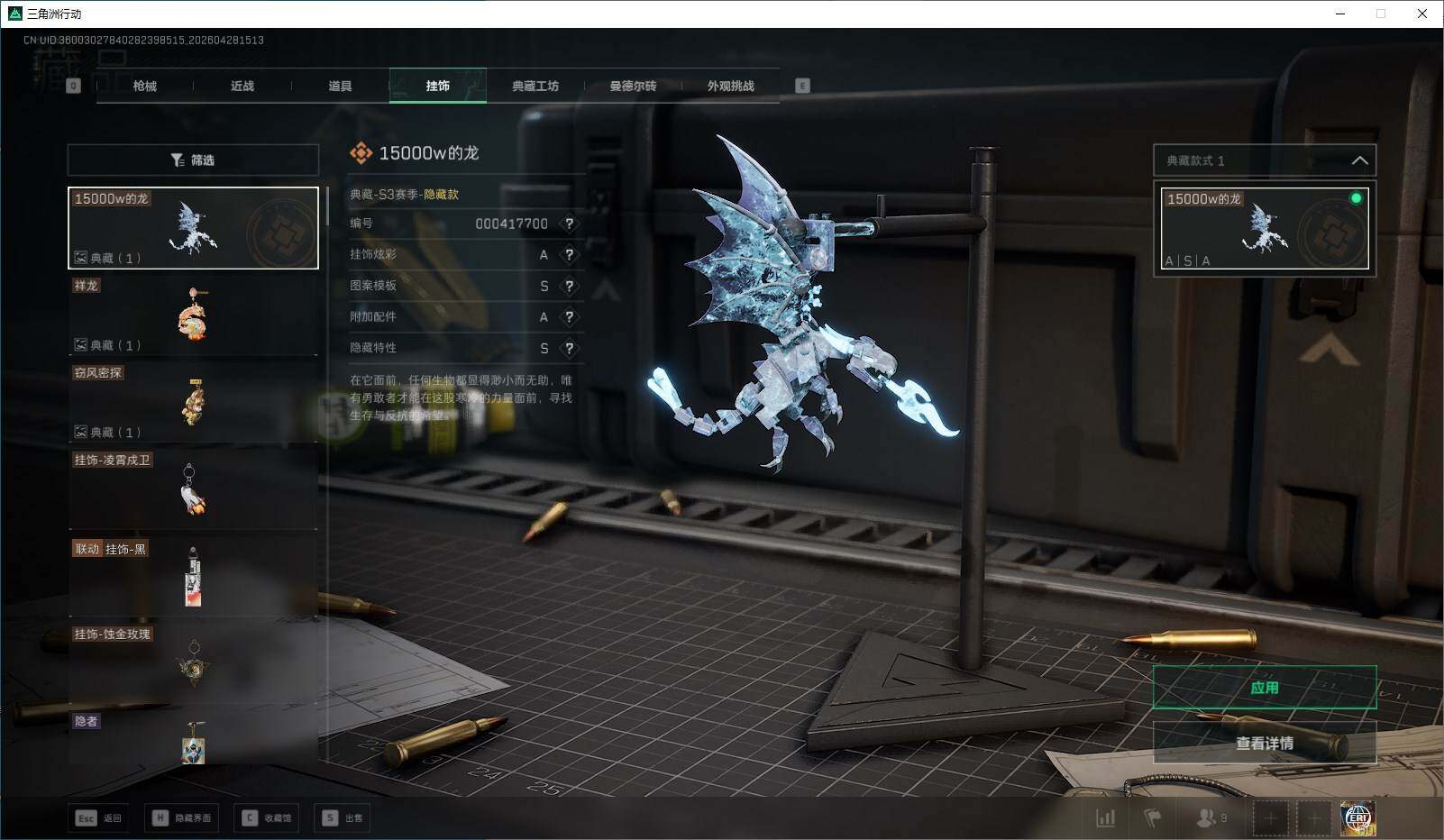Click the 典藏 icon on 15000w的龙 card
Image resolution: width=1444 pixels, height=840 pixels.
click(x=80, y=258)
